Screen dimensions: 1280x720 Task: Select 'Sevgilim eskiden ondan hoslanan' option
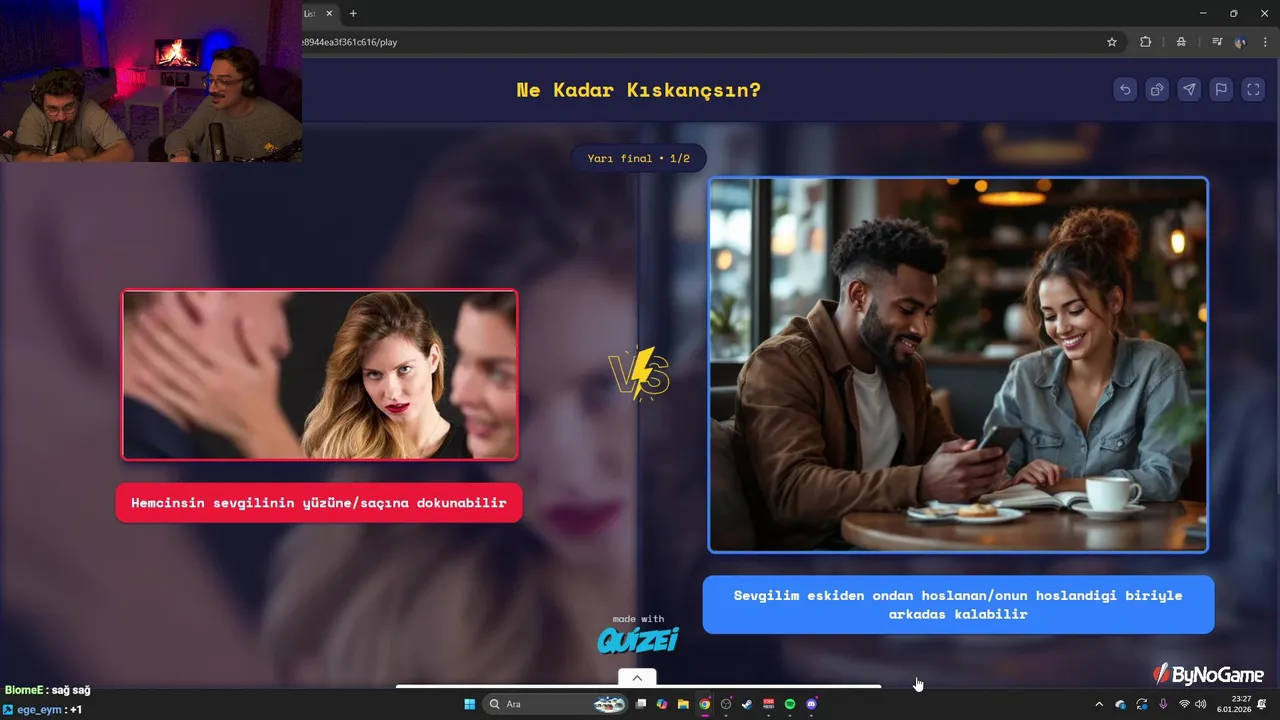pos(958,604)
